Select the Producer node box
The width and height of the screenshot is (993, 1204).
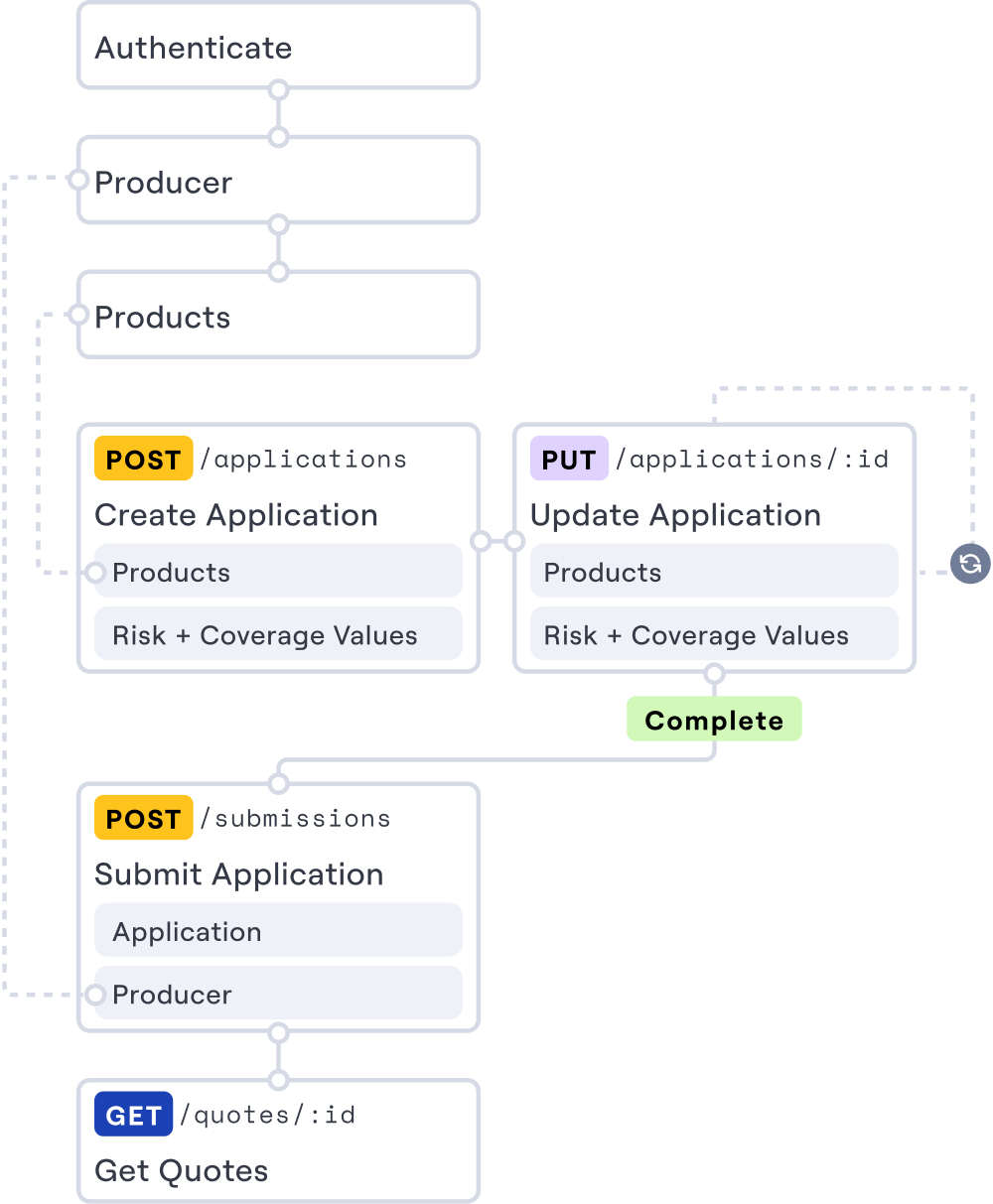point(278,182)
